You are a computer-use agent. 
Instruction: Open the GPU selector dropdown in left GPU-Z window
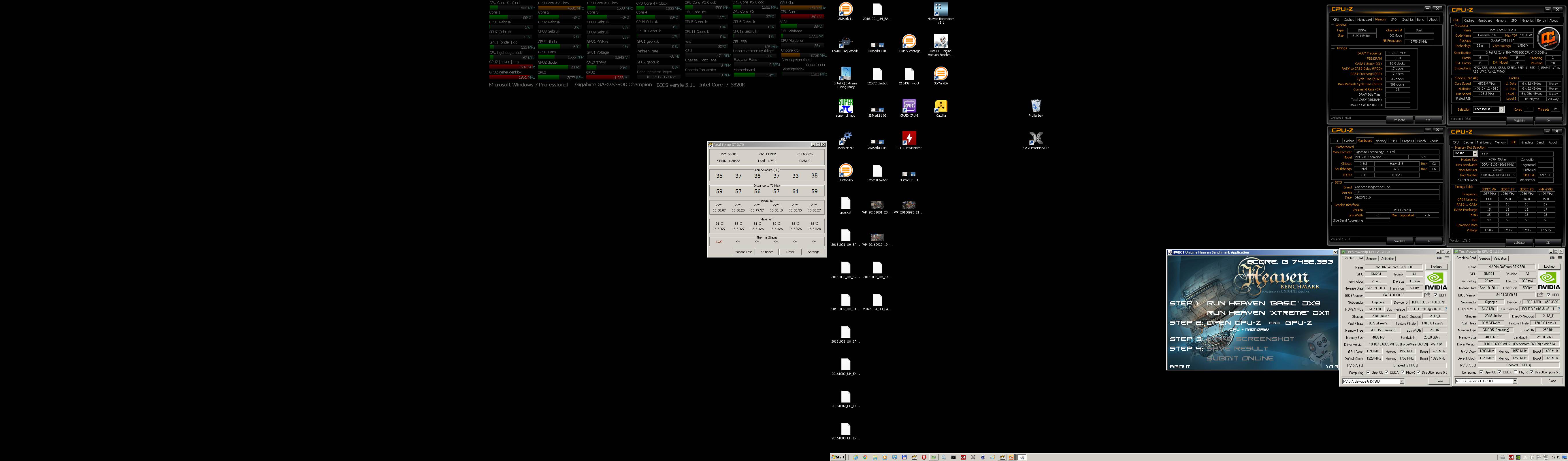pyautogui.click(x=1402, y=381)
